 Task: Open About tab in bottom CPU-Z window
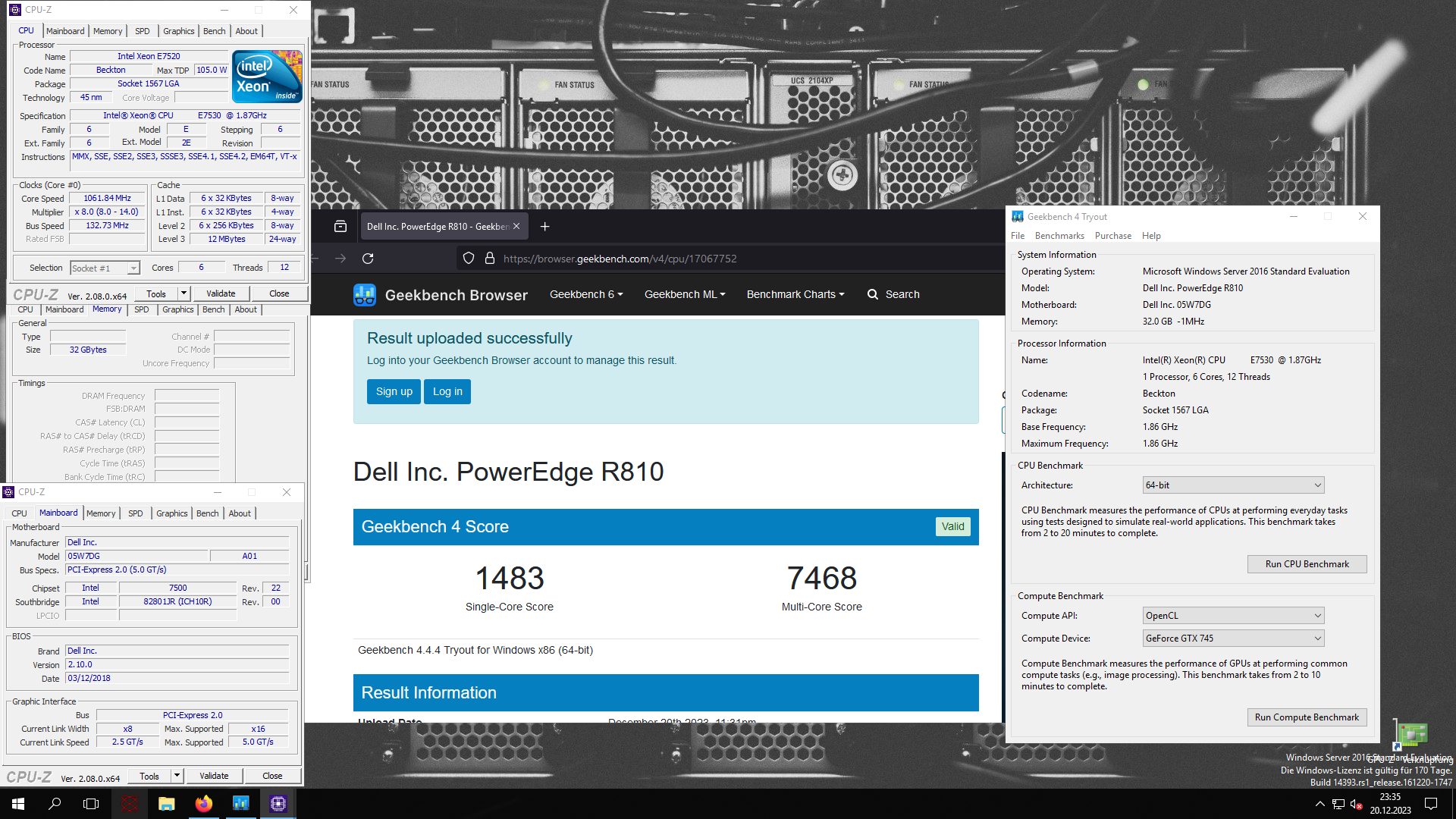240,513
